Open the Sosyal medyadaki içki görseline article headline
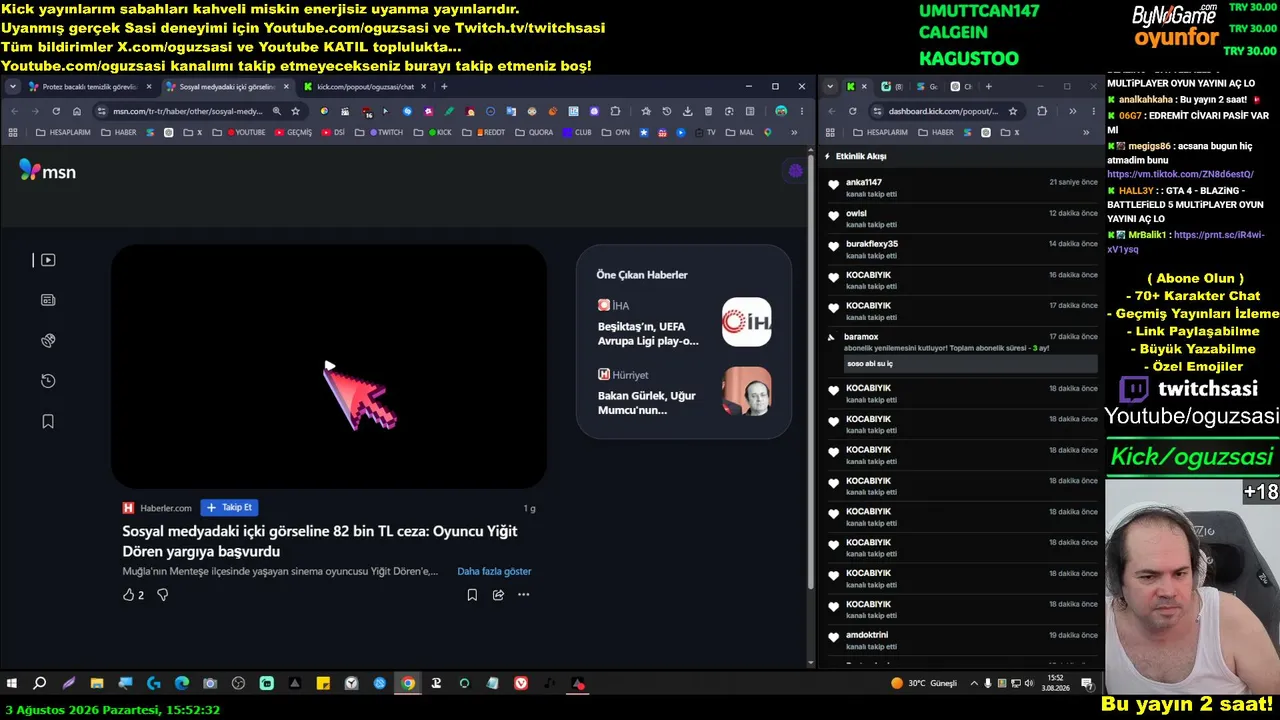Image resolution: width=1280 pixels, height=720 pixels. [x=320, y=541]
